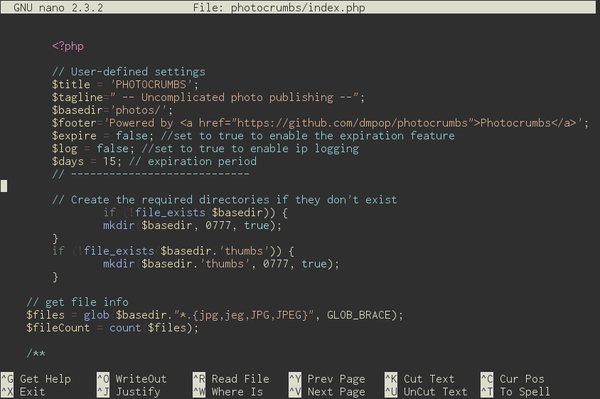600x399 pixels.
Task: Select ^R Read File option
Action: 231,379
